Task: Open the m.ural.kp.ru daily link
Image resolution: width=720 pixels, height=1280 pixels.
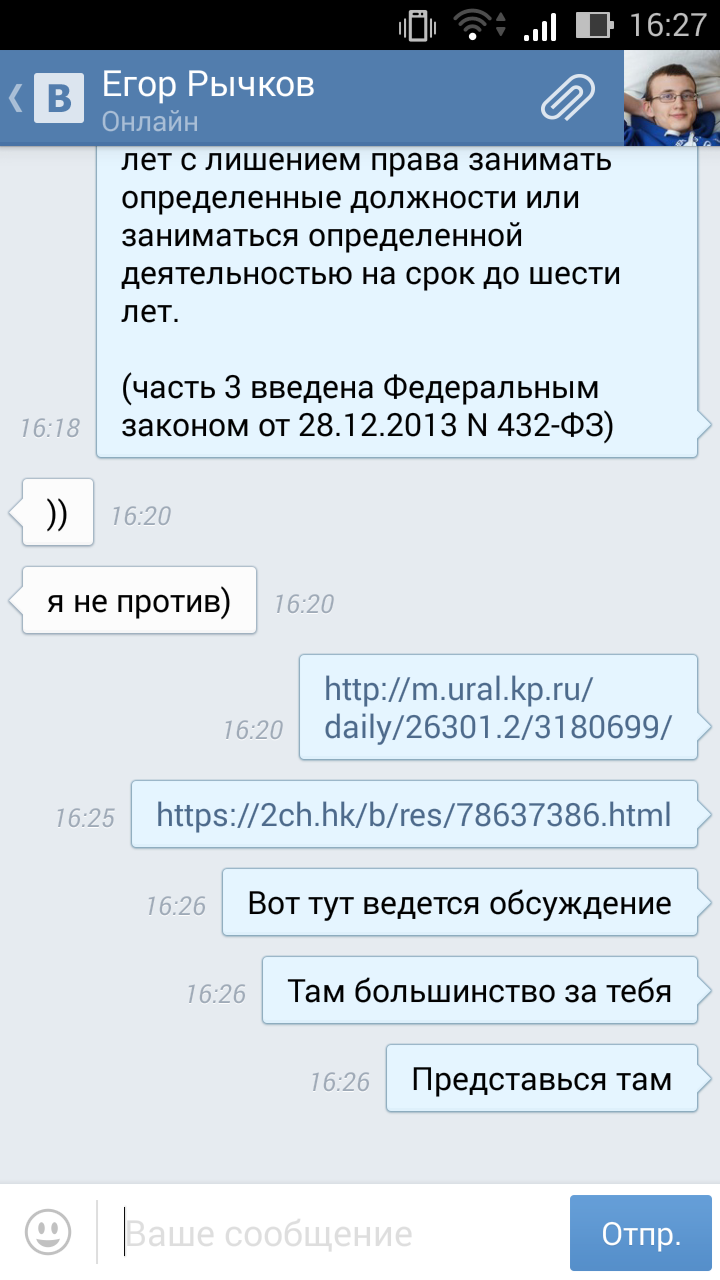Action: pyautogui.click(x=497, y=708)
